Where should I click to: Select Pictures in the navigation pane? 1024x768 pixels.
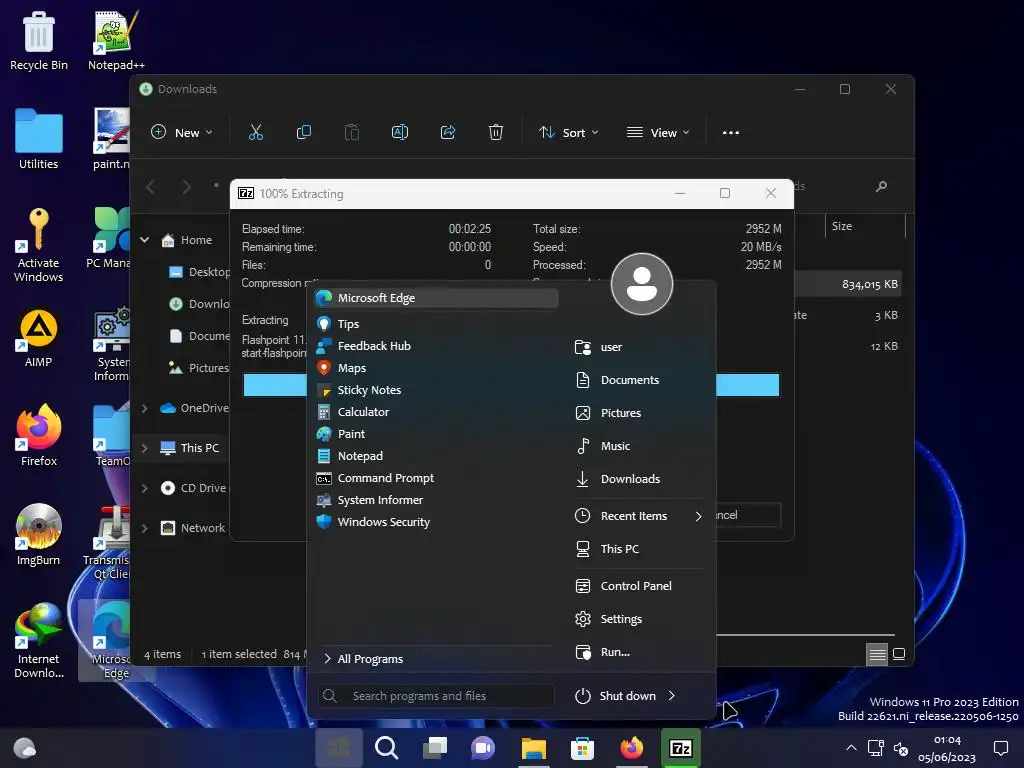pos(199,368)
